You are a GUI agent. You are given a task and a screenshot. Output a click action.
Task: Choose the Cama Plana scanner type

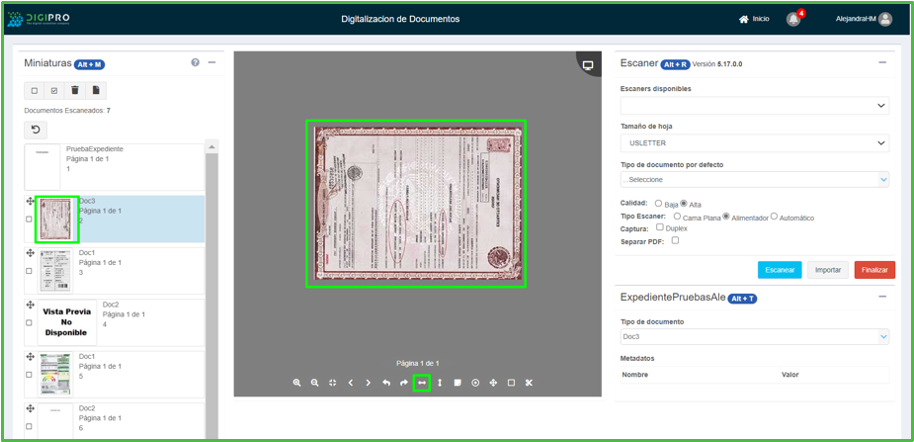pyautogui.click(x=677, y=216)
